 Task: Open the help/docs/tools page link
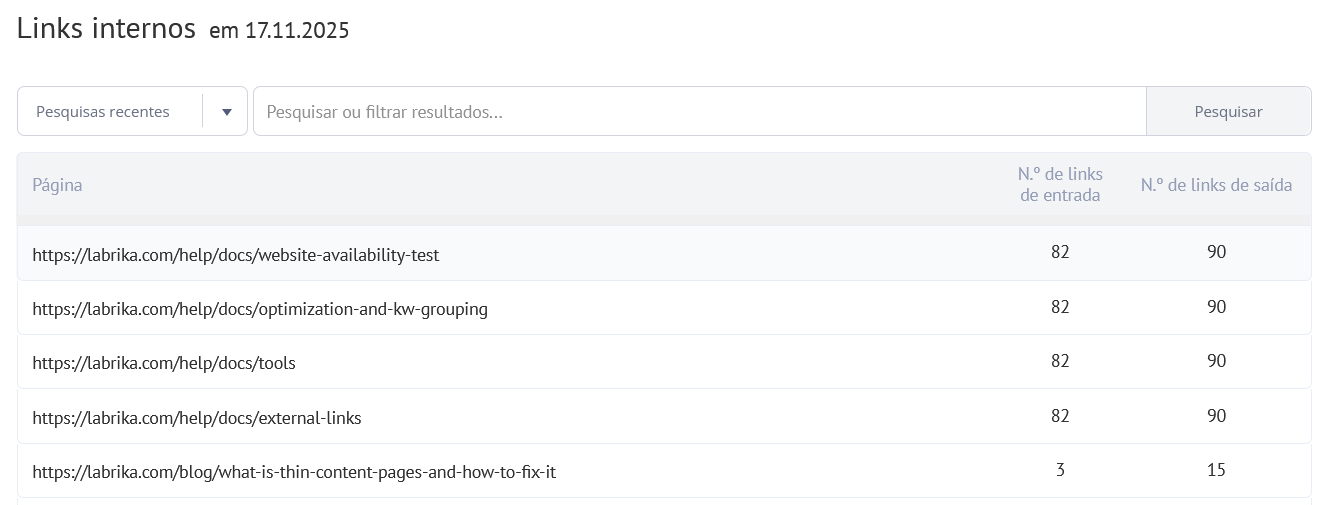click(x=164, y=363)
